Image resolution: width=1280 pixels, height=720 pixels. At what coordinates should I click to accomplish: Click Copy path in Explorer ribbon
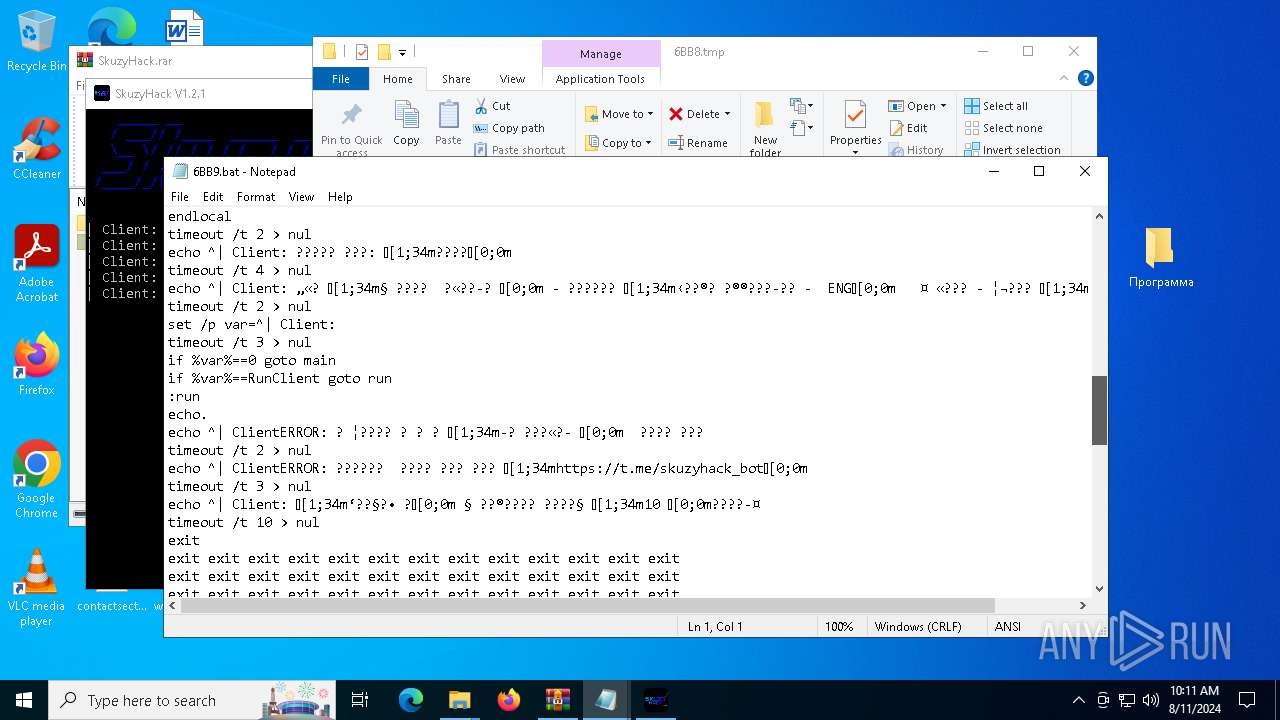coord(509,128)
